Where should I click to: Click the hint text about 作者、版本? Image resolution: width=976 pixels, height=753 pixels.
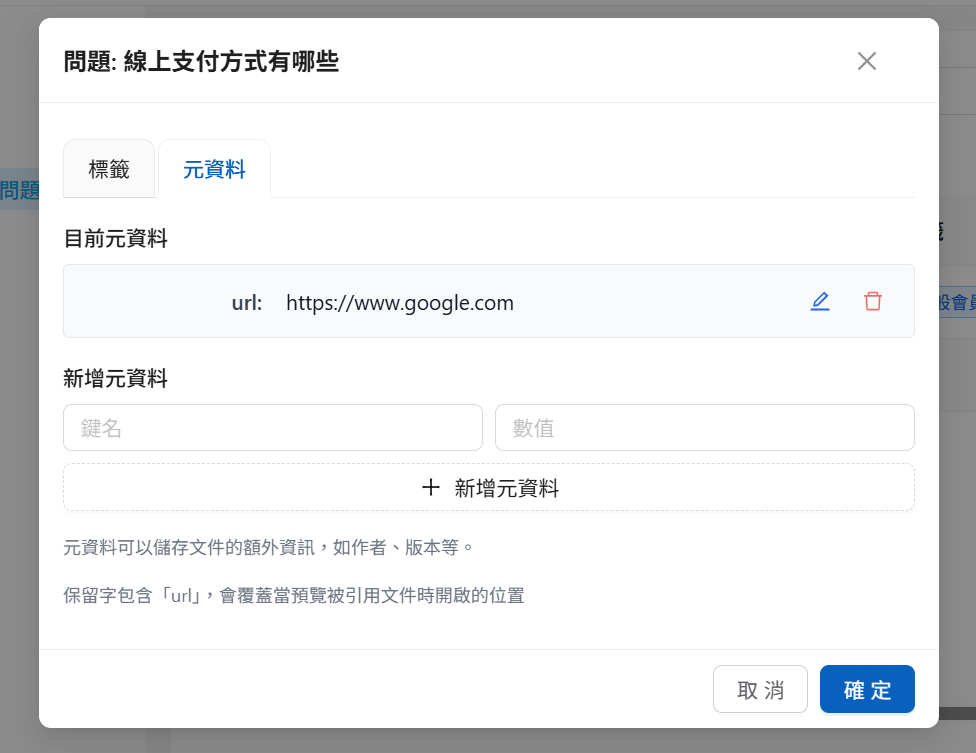point(267,548)
